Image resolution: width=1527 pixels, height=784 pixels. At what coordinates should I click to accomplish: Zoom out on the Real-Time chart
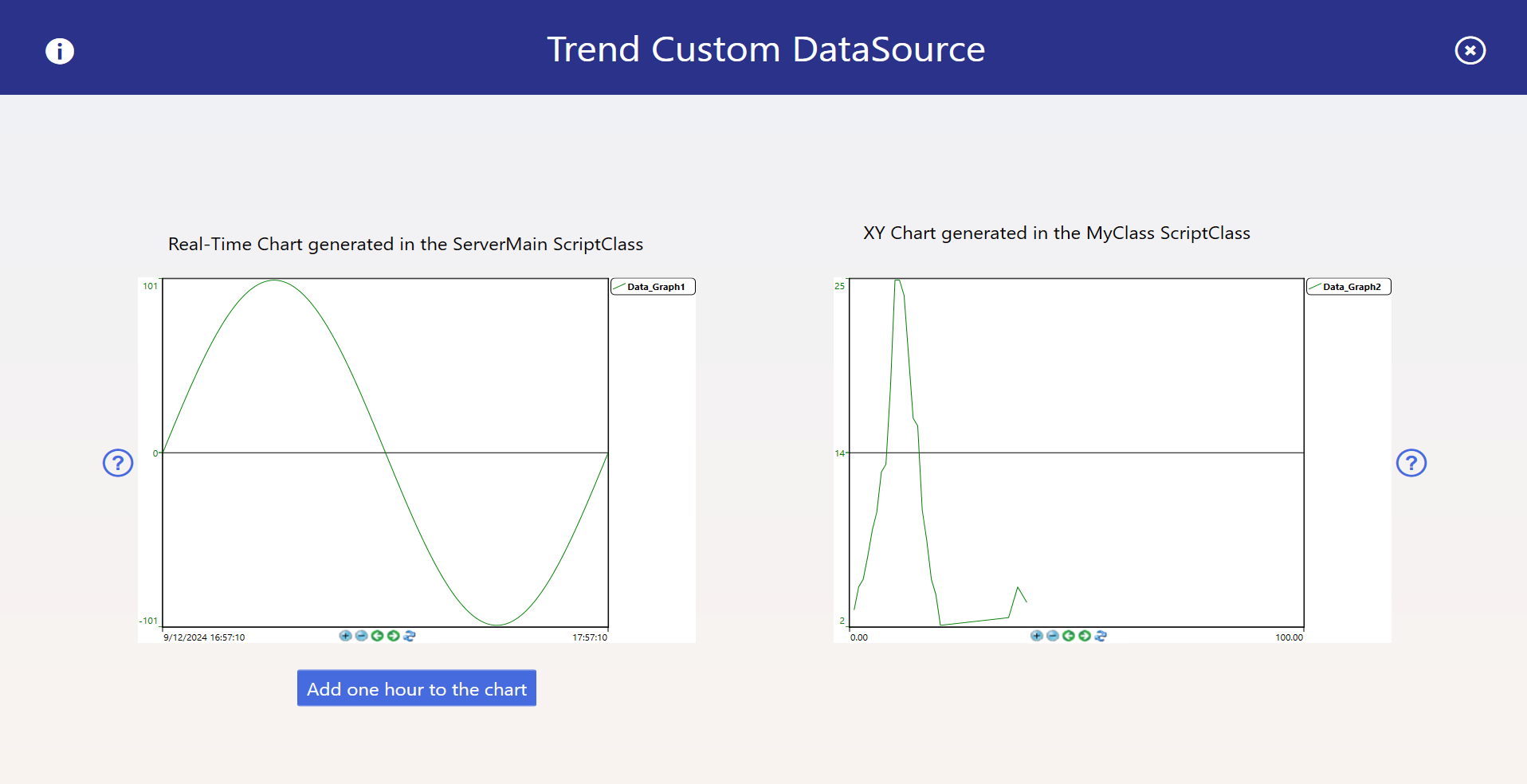(361, 636)
